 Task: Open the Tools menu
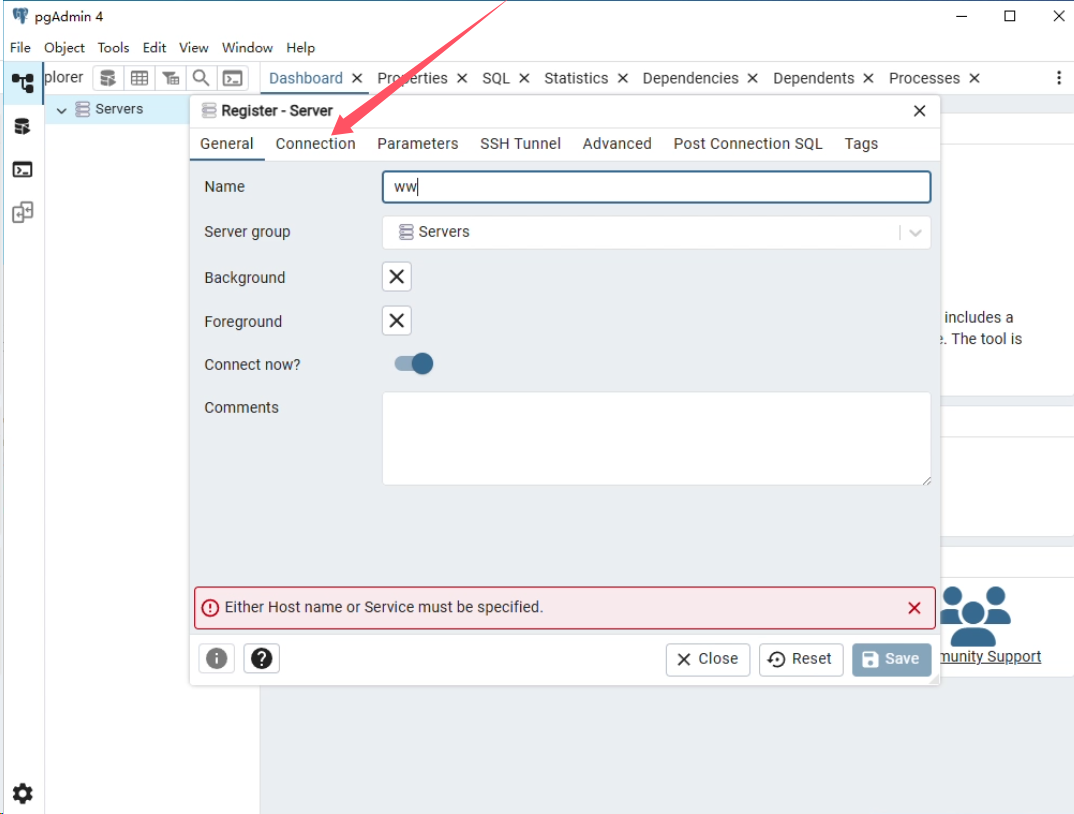pos(113,47)
